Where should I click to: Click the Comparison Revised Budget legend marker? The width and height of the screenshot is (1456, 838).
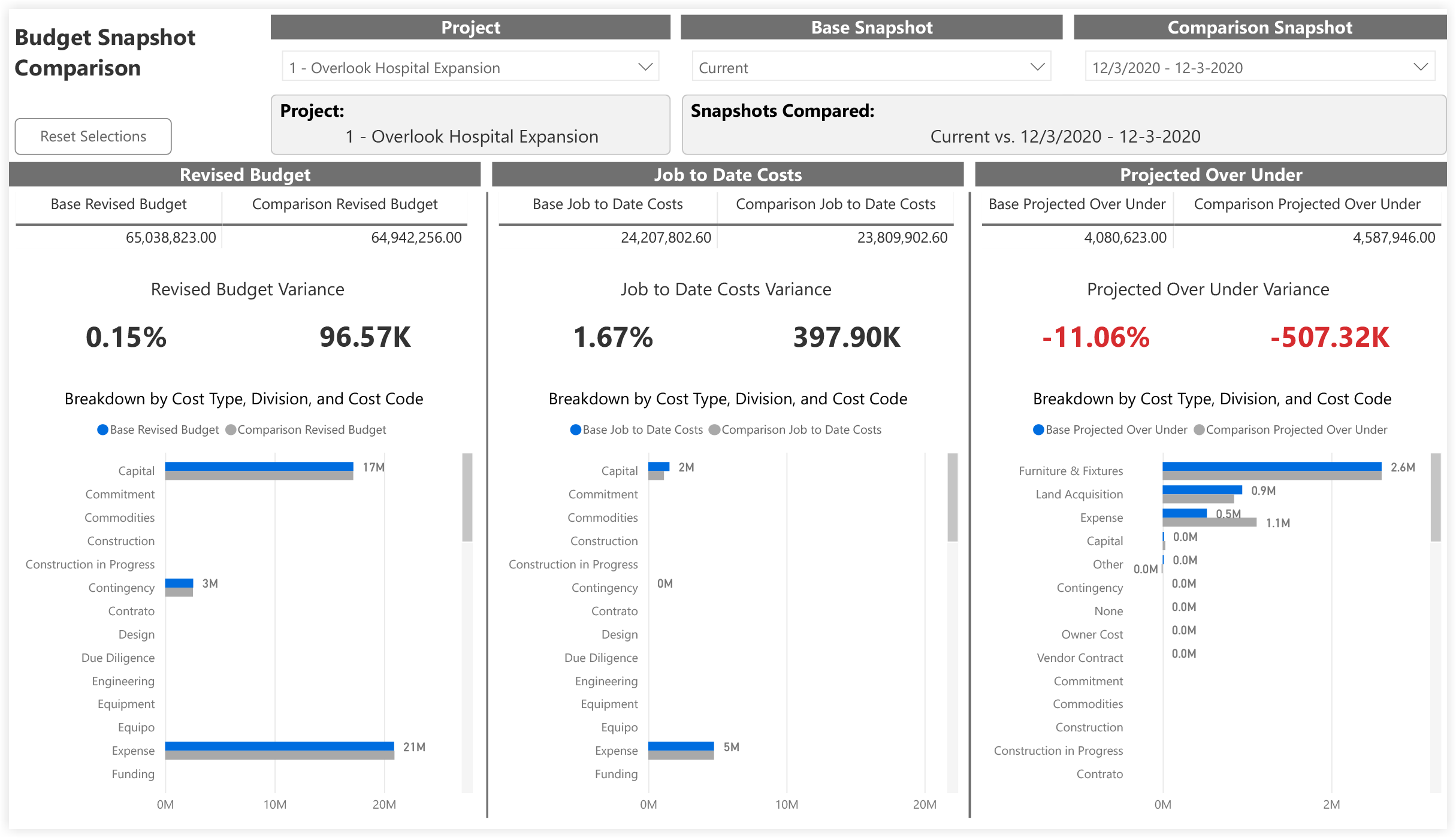(231, 429)
